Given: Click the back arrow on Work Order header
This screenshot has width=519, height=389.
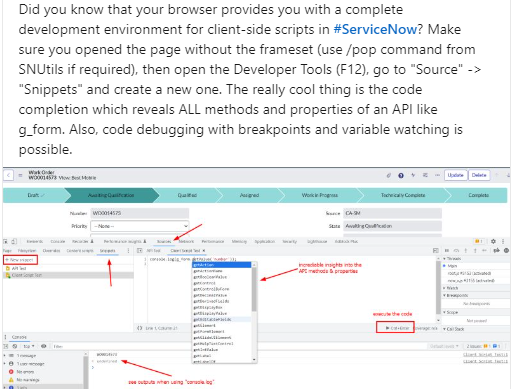Looking at the screenshot, I should (9, 175).
